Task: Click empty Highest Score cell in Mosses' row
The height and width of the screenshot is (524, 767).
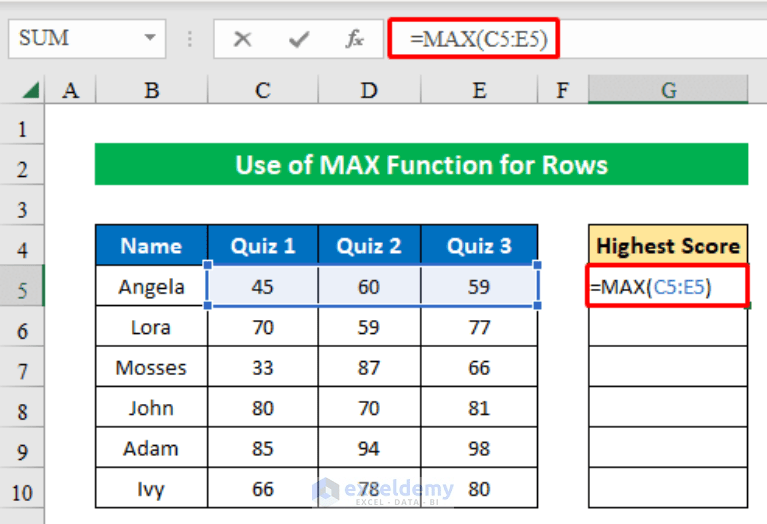Action: [668, 367]
